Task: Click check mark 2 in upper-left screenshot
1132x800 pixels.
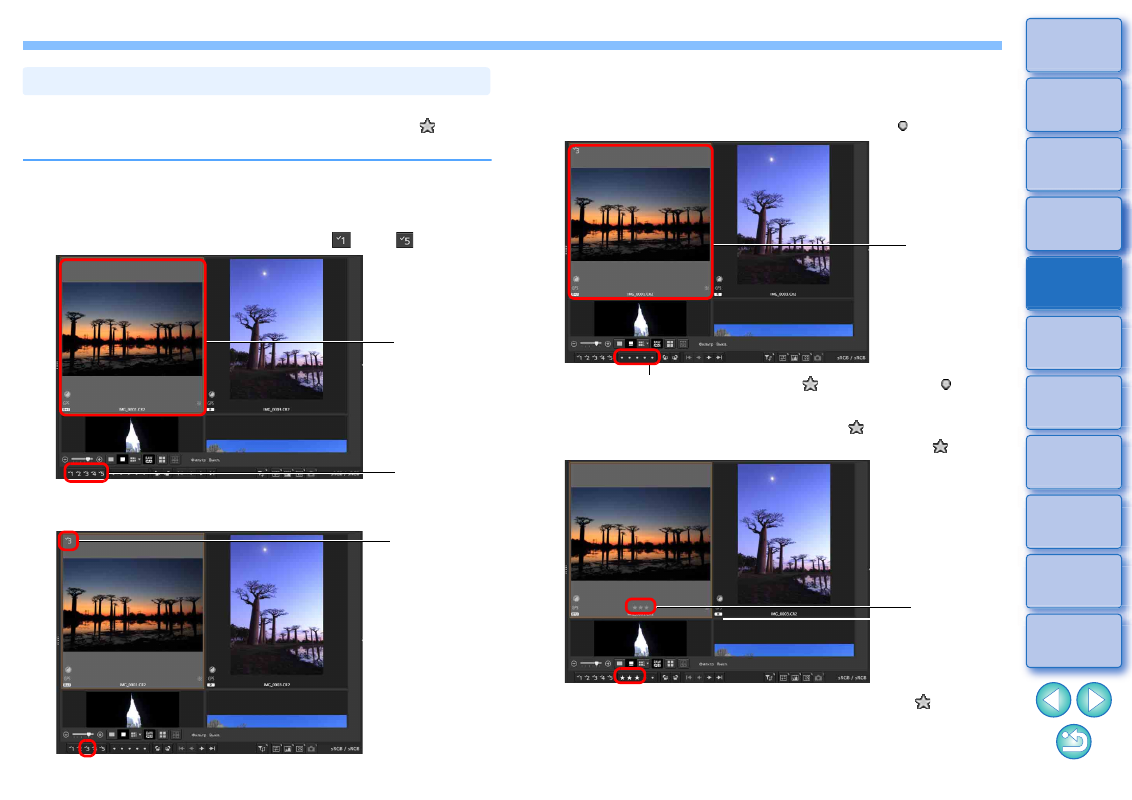Action: click(x=79, y=473)
